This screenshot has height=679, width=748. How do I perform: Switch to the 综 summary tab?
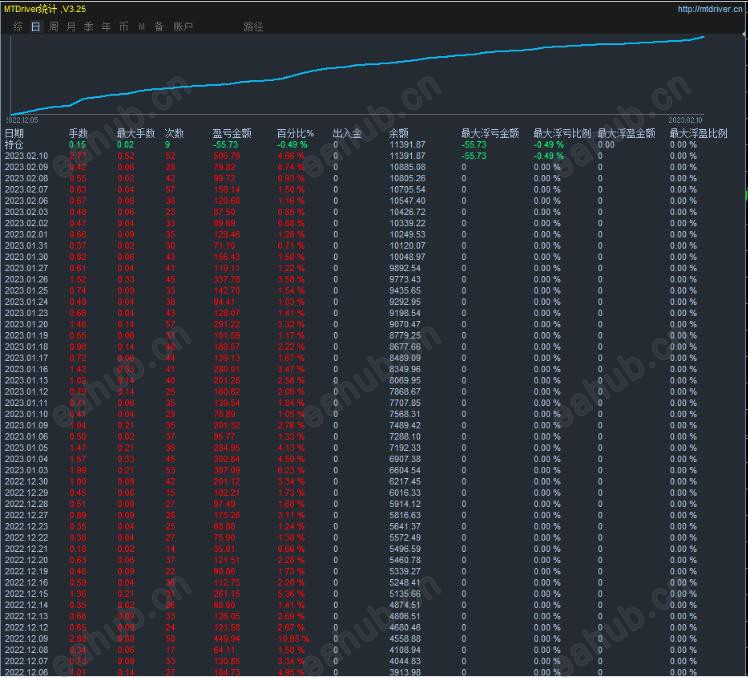[18, 27]
